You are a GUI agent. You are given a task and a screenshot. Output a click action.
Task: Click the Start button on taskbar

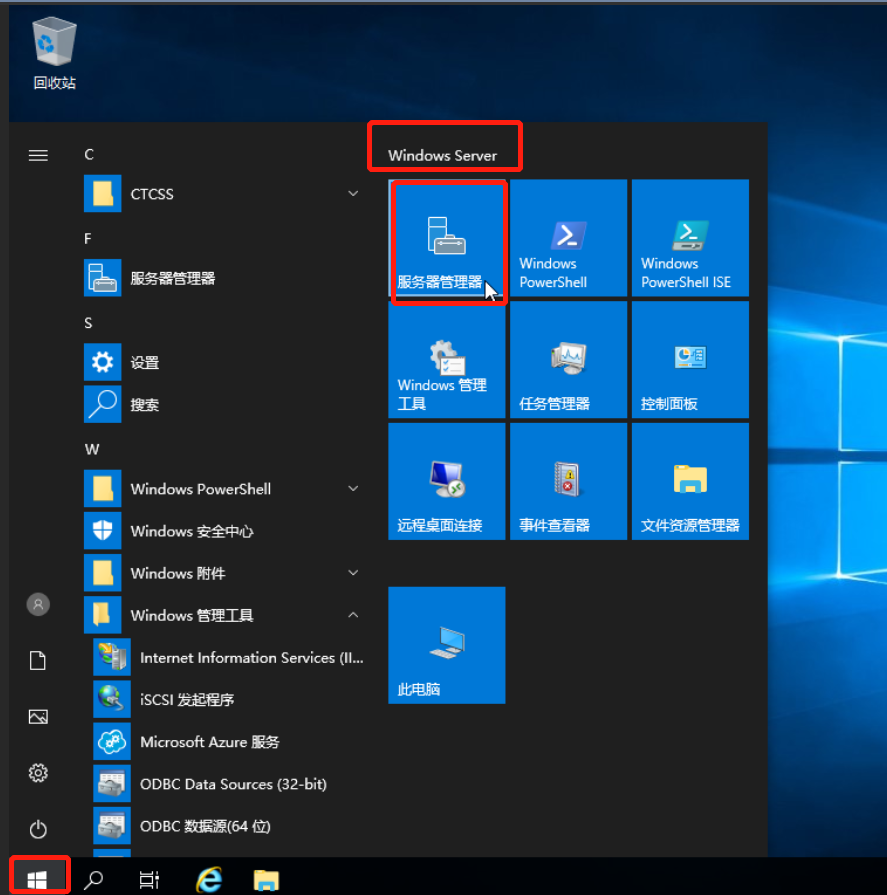click(x=38, y=880)
